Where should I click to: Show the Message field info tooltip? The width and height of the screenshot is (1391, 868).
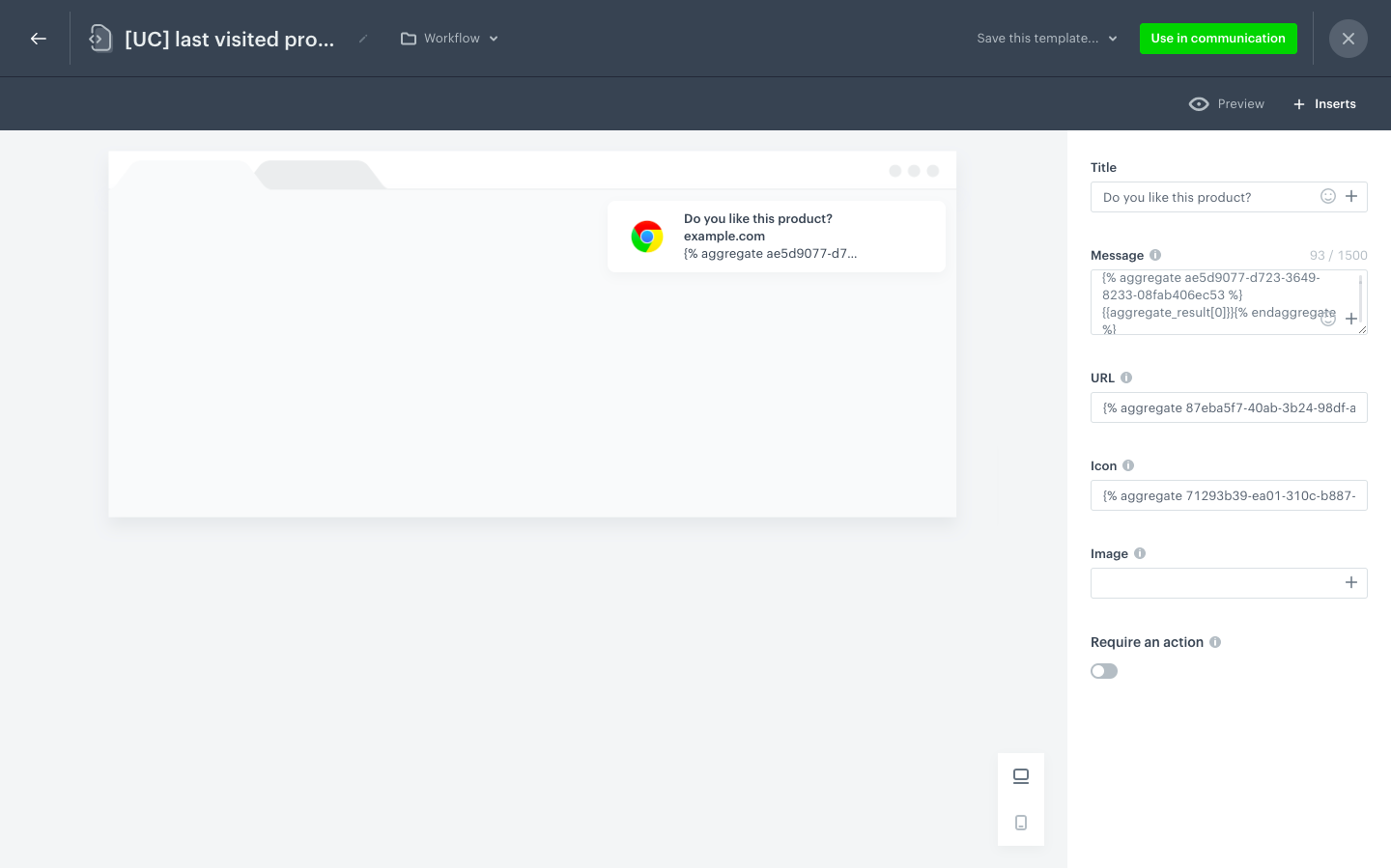1155,255
